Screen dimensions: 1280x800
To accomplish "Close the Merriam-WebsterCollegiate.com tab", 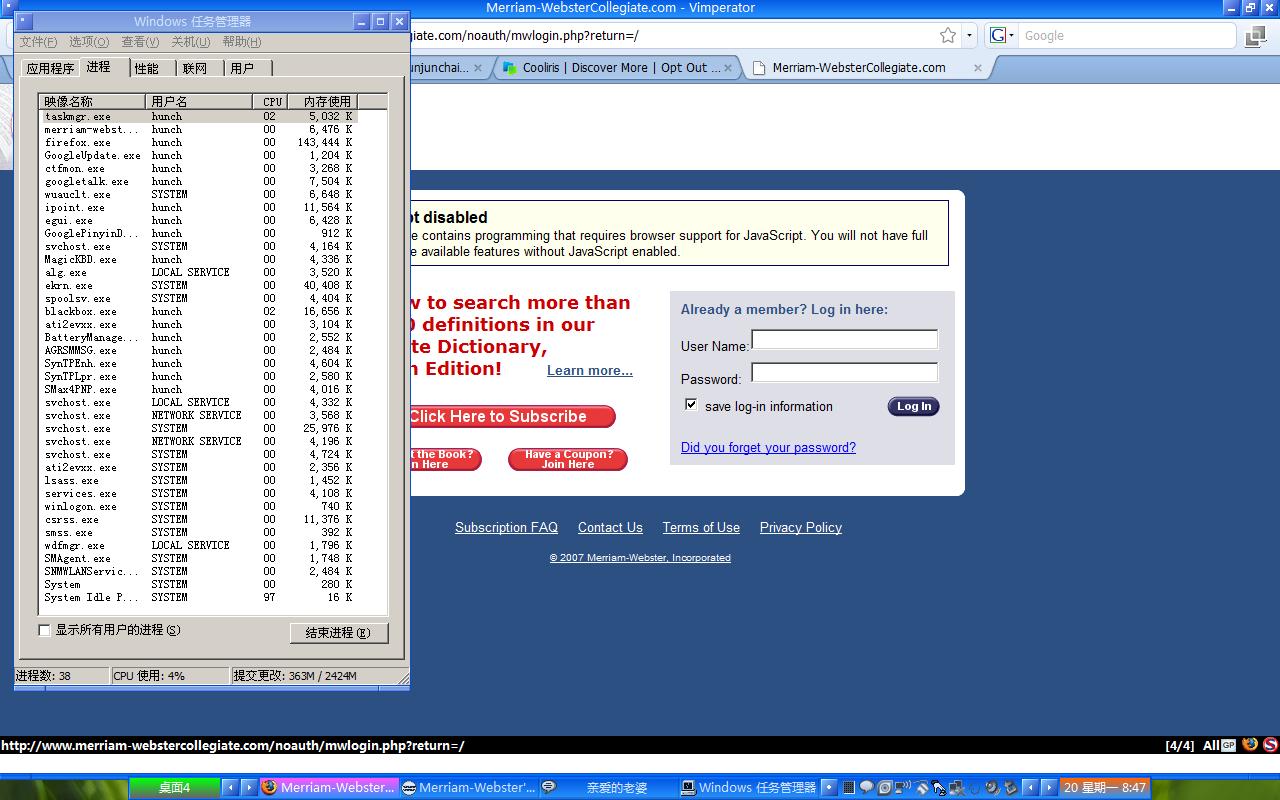I will point(977,68).
